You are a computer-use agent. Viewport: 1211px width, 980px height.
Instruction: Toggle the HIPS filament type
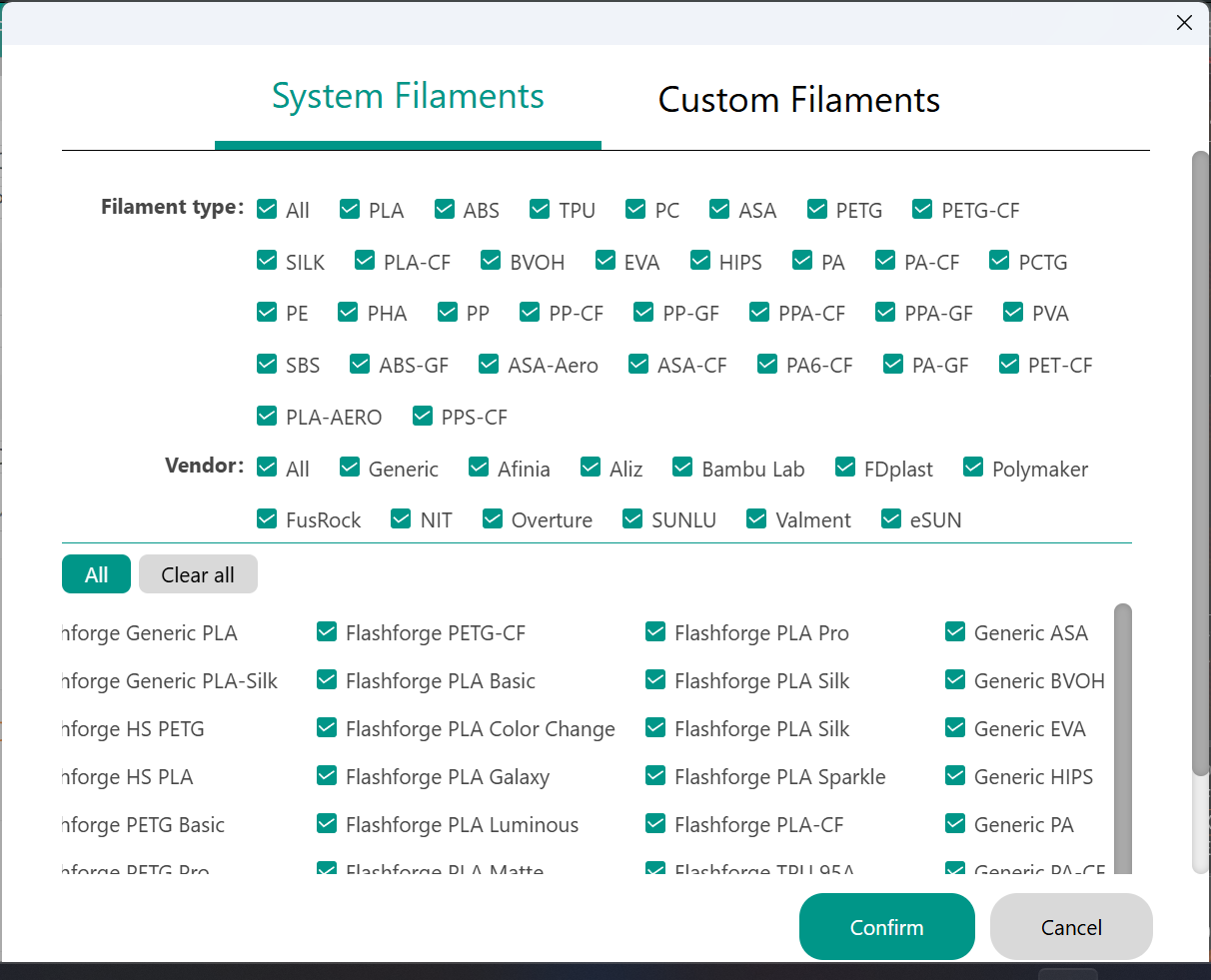[700, 261]
